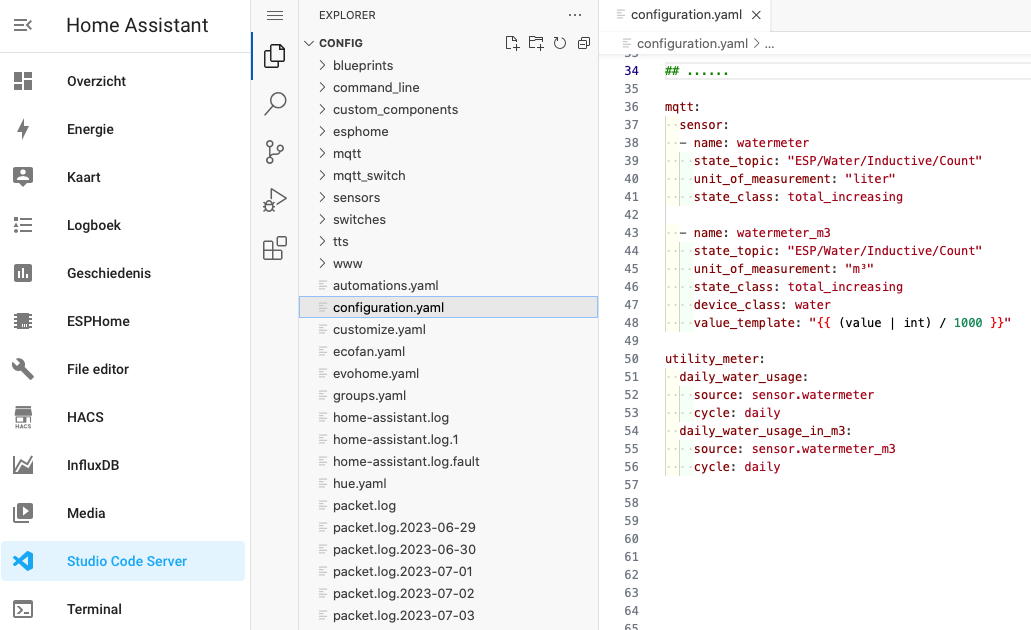The width and height of the screenshot is (1031, 630).
Task: Create a new folder in CONFIG
Action: 536,43
